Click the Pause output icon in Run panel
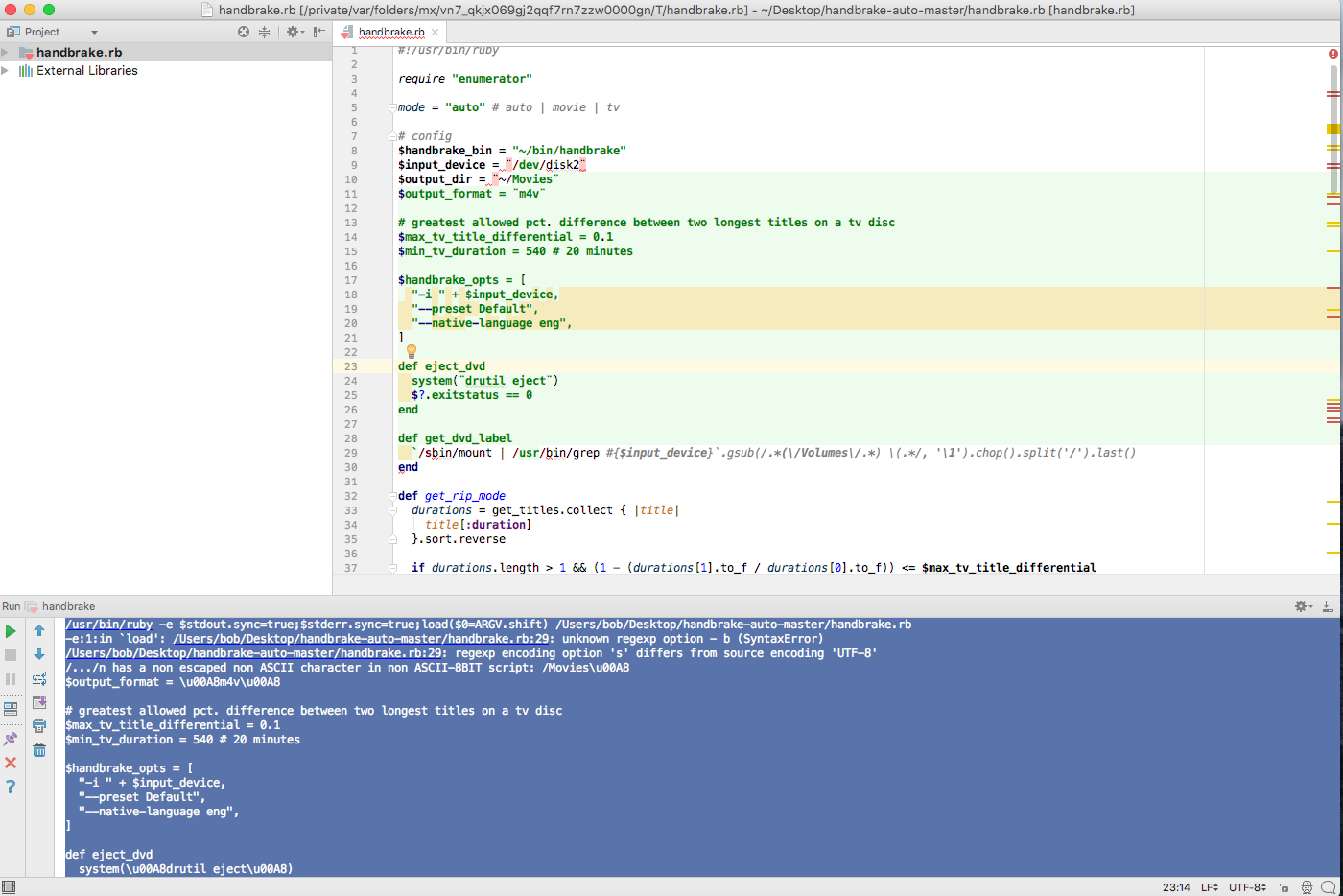Image resolution: width=1343 pixels, height=896 pixels. click(x=11, y=679)
